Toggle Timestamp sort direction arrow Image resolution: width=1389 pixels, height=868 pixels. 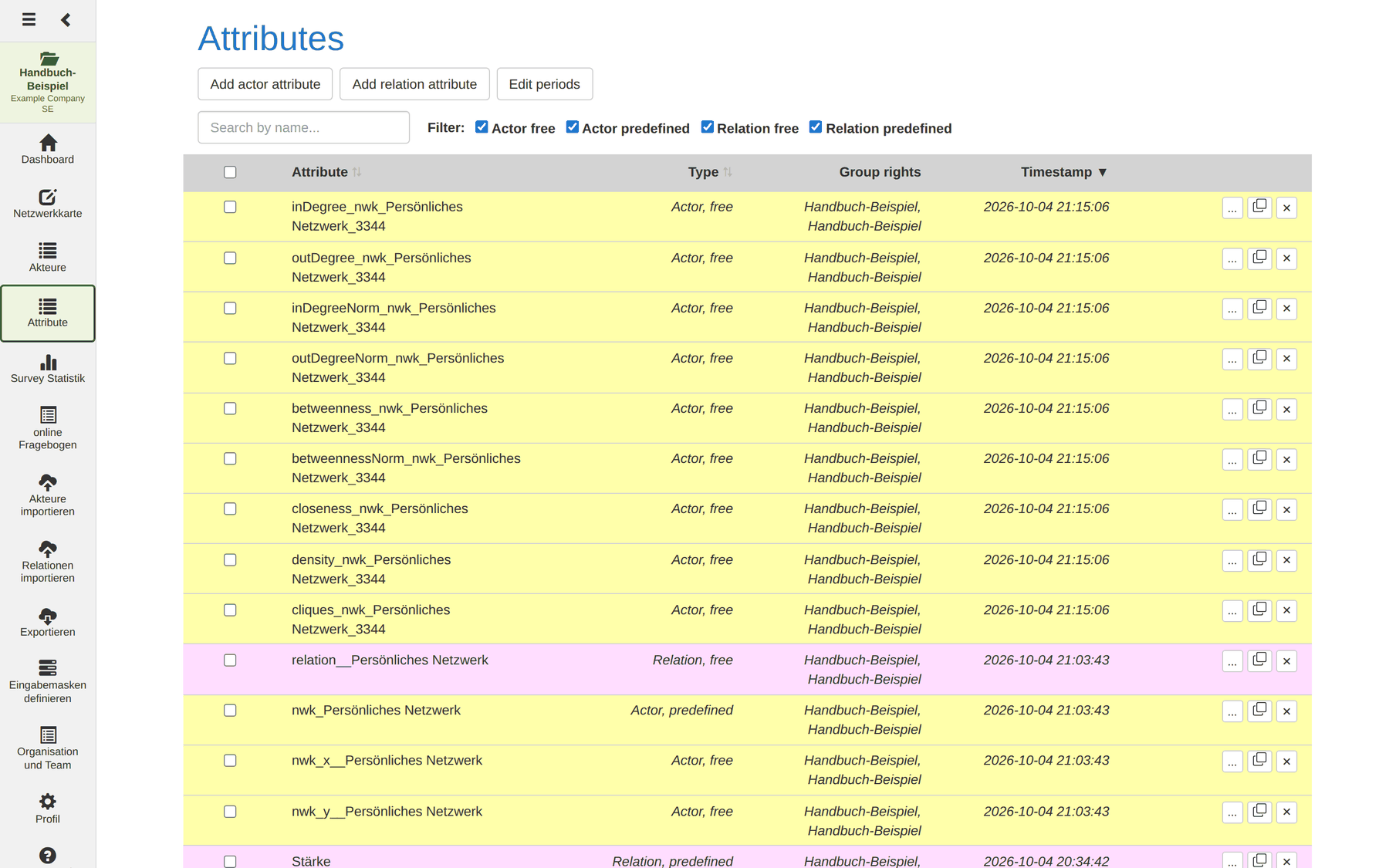[1103, 172]
